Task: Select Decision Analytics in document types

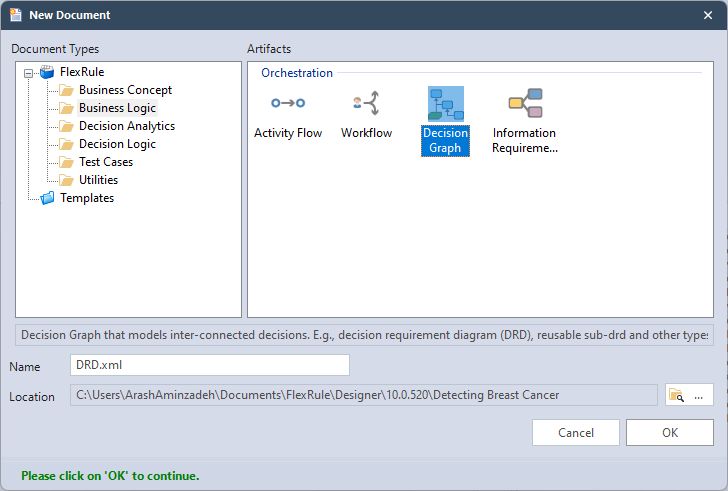Action: point(127,126)
